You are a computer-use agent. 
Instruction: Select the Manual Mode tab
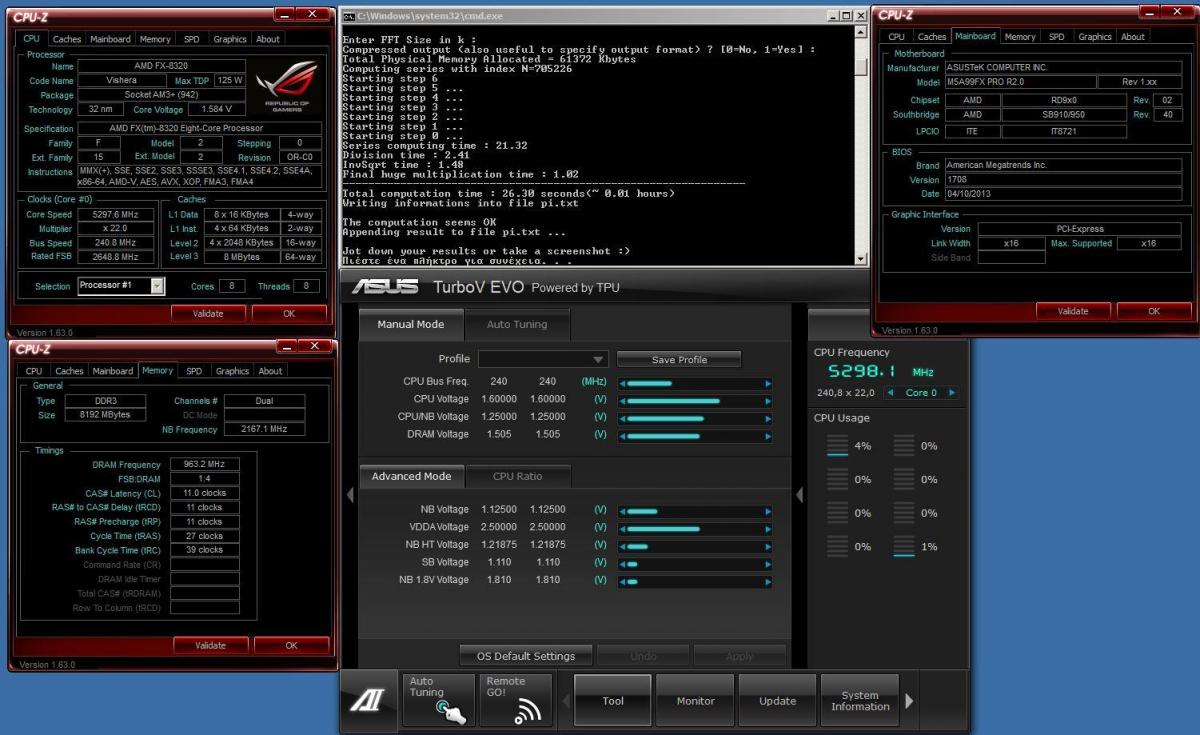click(x=411, y=324)
